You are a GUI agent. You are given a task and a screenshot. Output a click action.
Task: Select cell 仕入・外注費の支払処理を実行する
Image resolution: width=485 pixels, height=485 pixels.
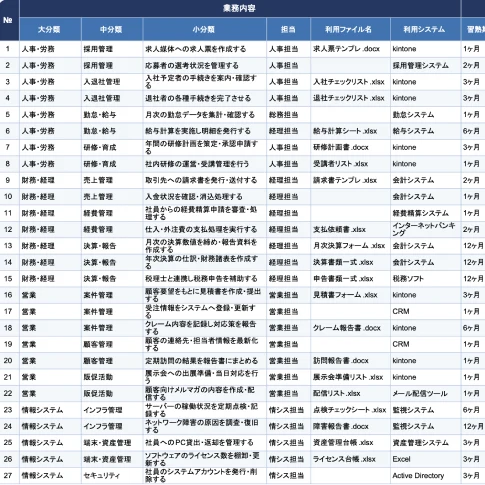tap(205, 229)
